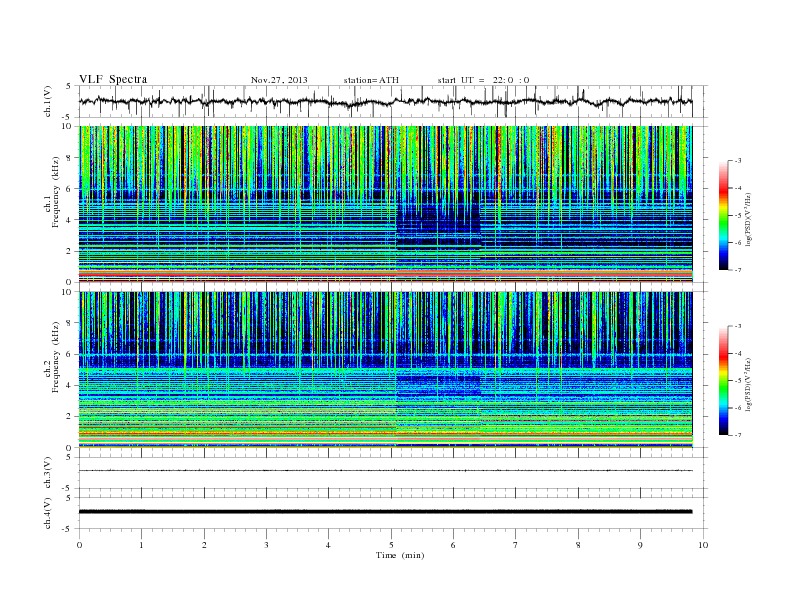
Task: Click the date 'Nov.27, 2013' label
Action: pos(279,80)
